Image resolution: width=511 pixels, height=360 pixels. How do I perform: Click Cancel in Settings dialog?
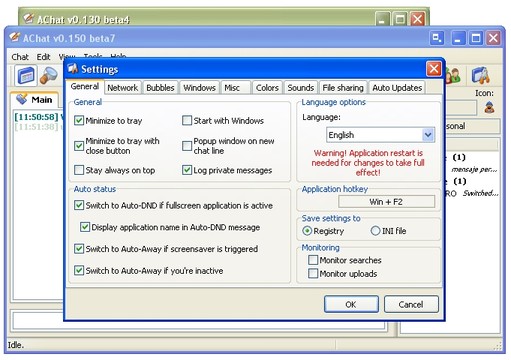point(411,304)
